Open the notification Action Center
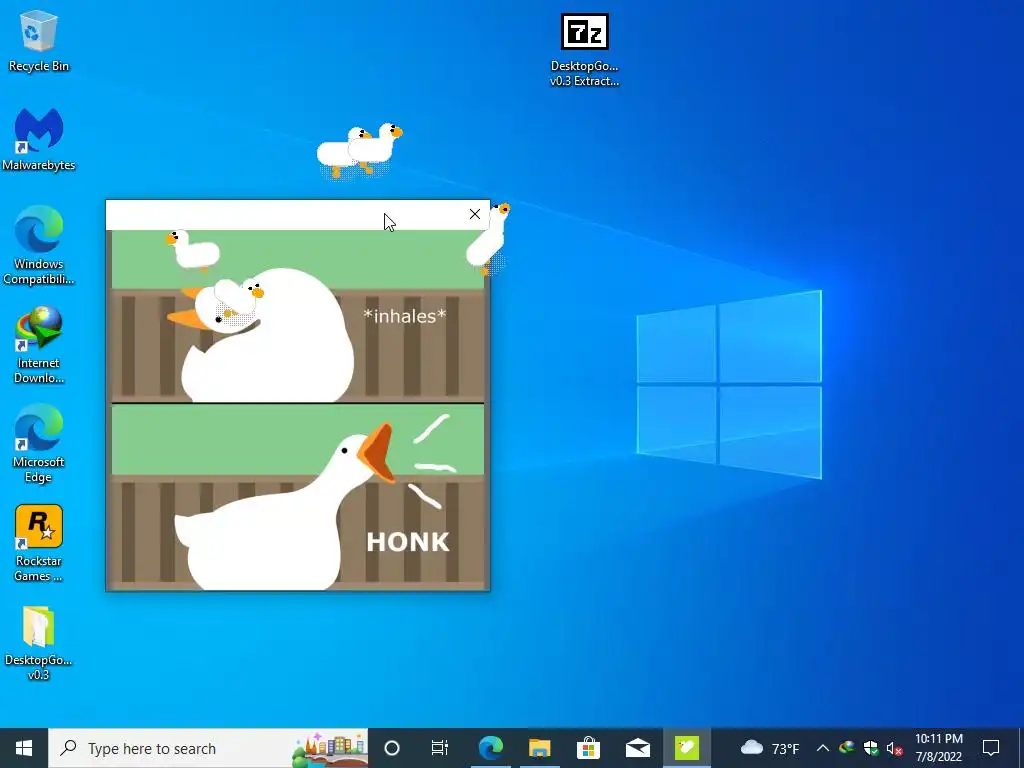1024x768 pixels. [x=991, y=748]
